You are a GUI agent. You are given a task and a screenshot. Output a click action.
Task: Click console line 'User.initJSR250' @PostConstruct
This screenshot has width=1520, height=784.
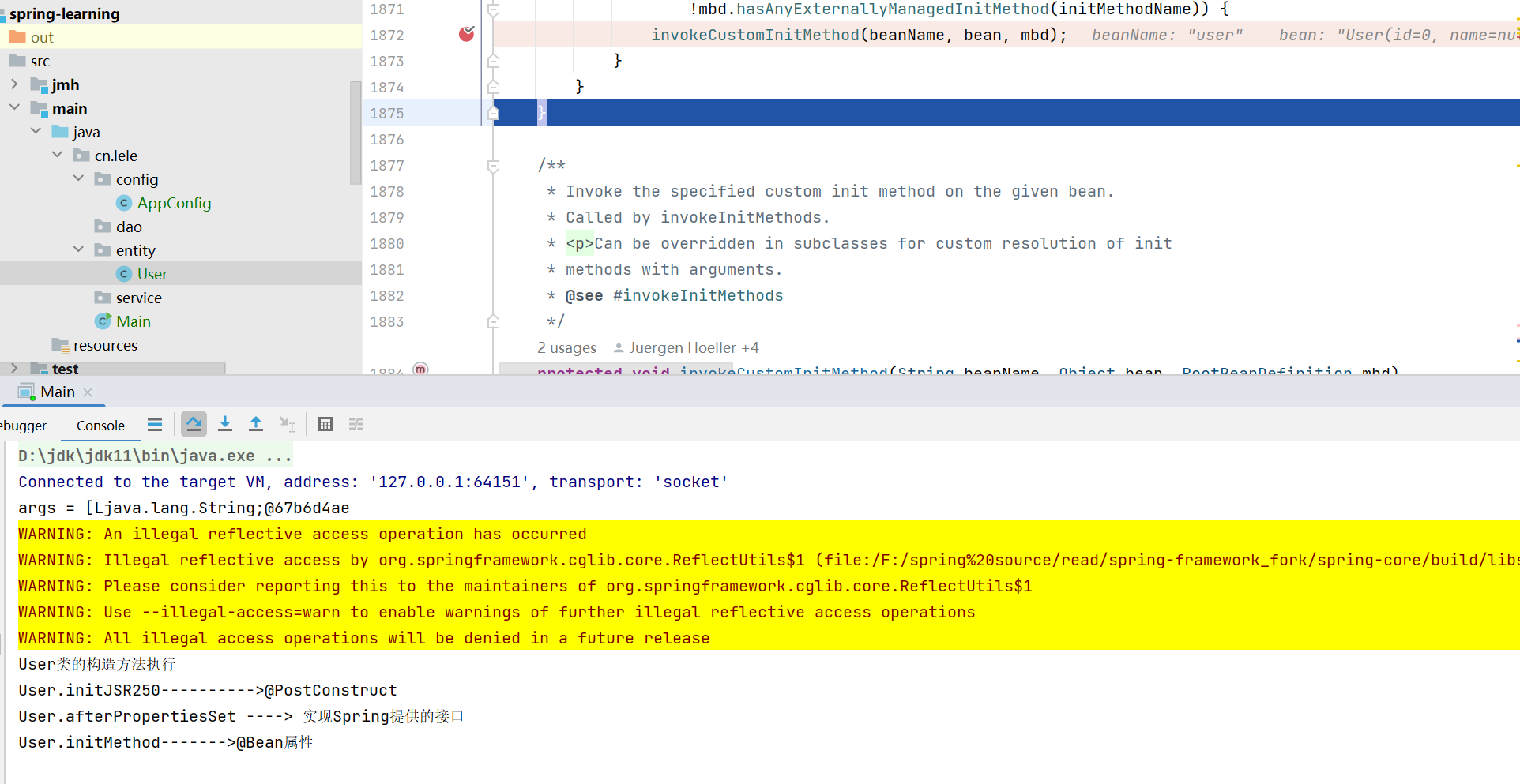pos(208,690)
